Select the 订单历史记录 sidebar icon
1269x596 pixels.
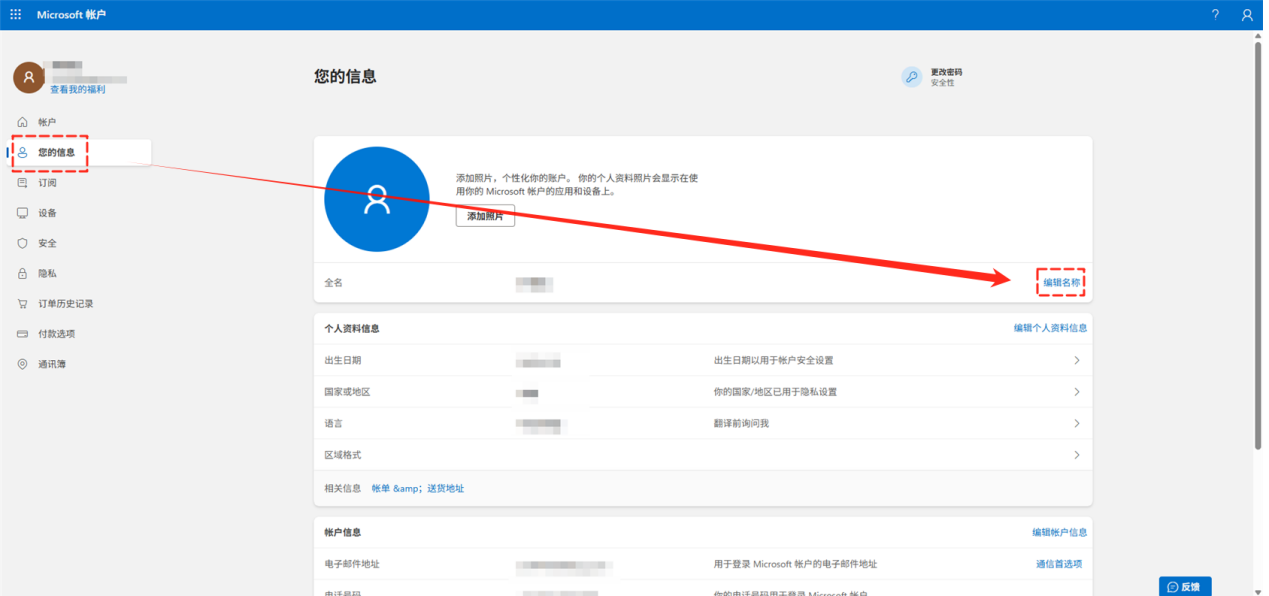click(x=21, y=303)
